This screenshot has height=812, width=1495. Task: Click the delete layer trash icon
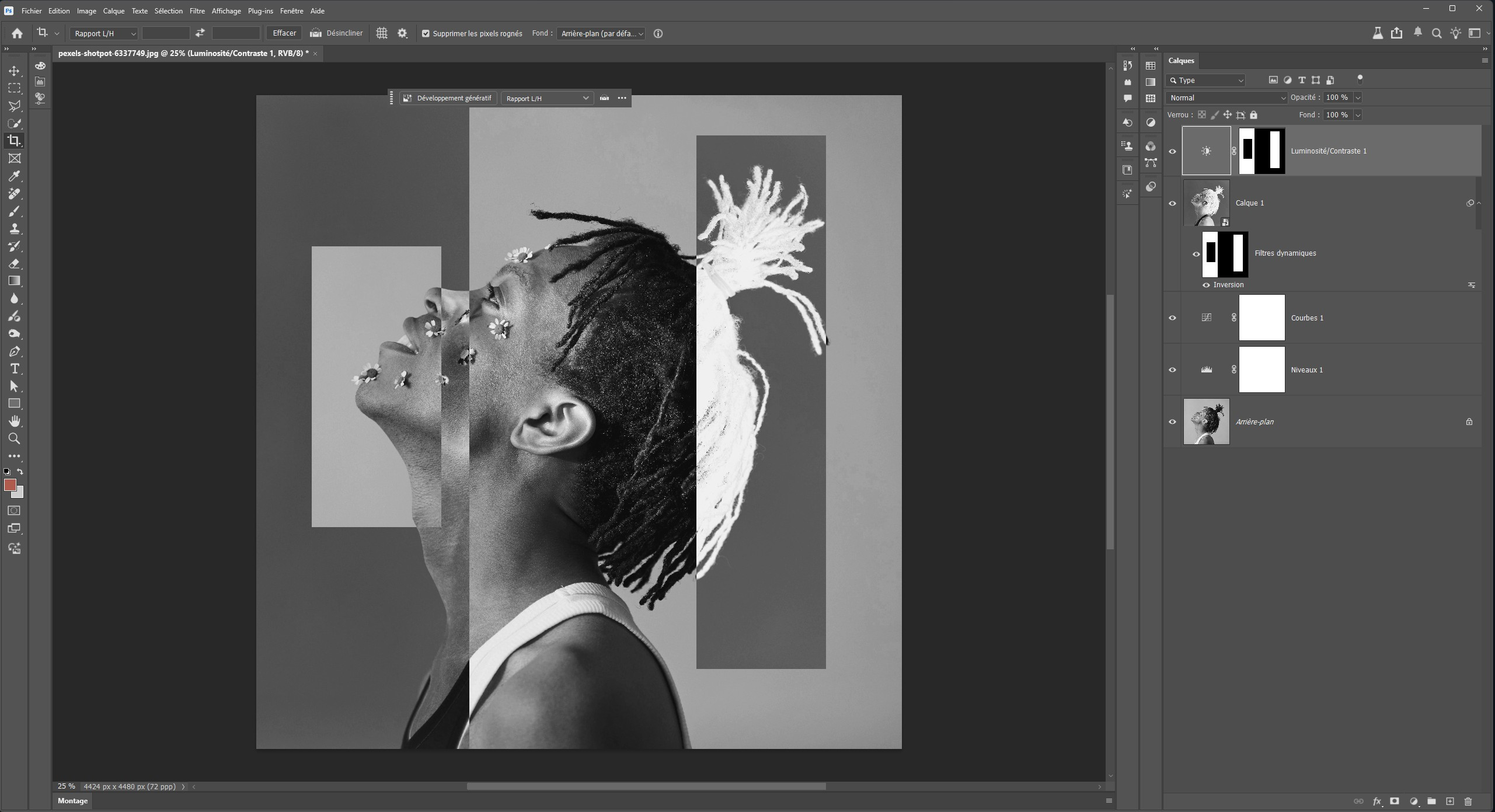(x=1468, y=801)
